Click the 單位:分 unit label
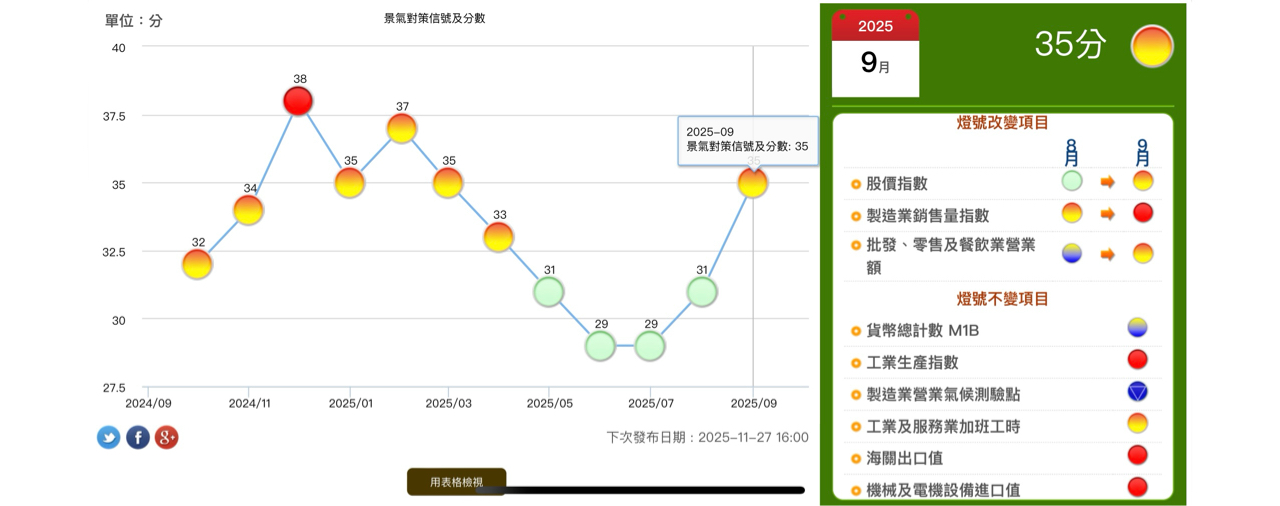Viewport: 1280px width, 506px height. (133, 20)
